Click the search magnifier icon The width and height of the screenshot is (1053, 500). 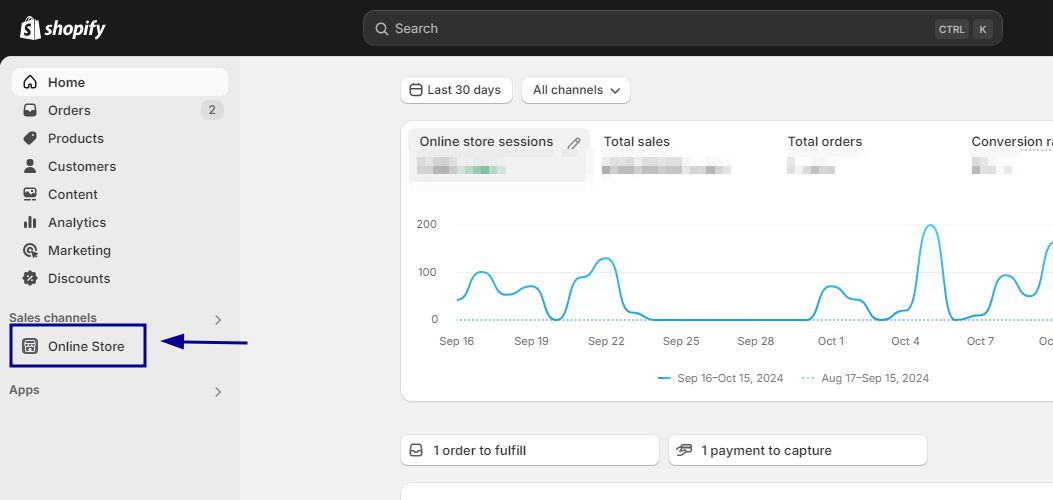coord(381,29)
